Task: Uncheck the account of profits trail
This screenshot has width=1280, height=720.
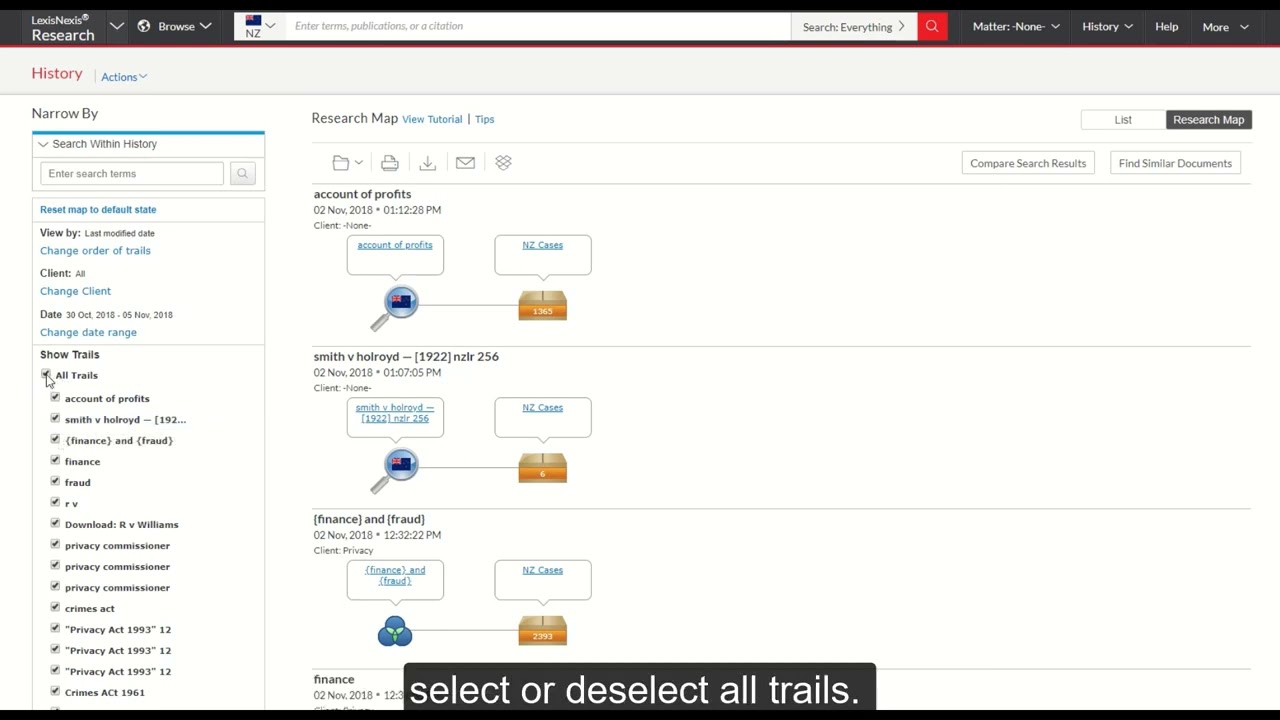Action: [55, 397]
